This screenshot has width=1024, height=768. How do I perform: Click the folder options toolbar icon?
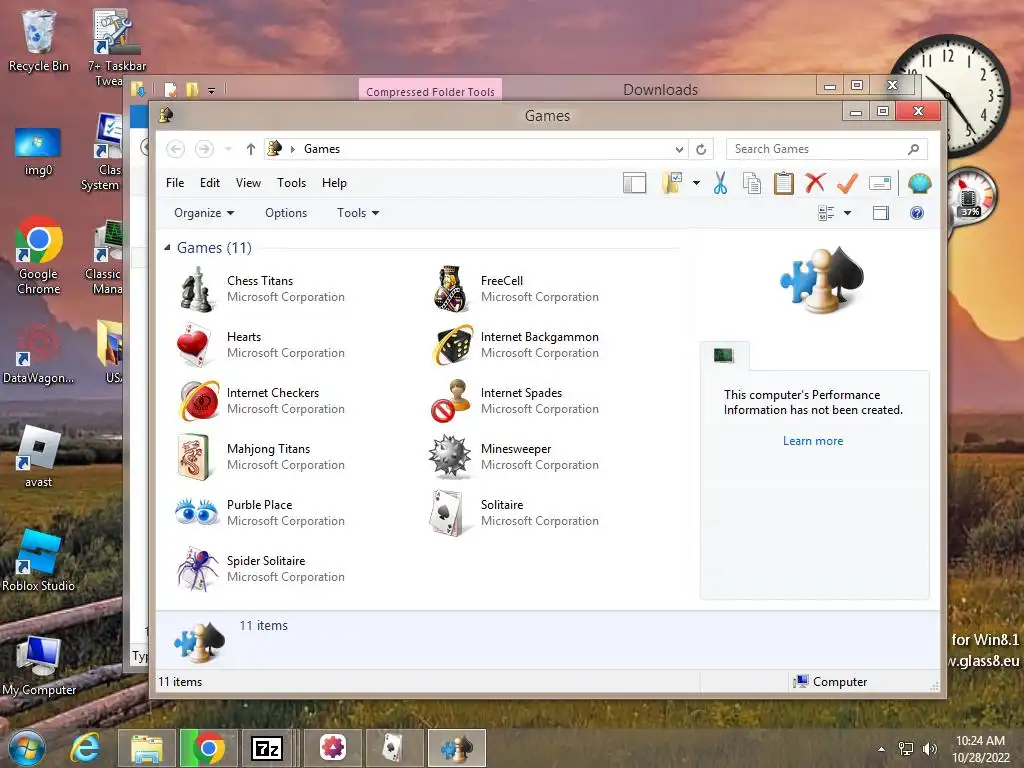coord(672,184)
